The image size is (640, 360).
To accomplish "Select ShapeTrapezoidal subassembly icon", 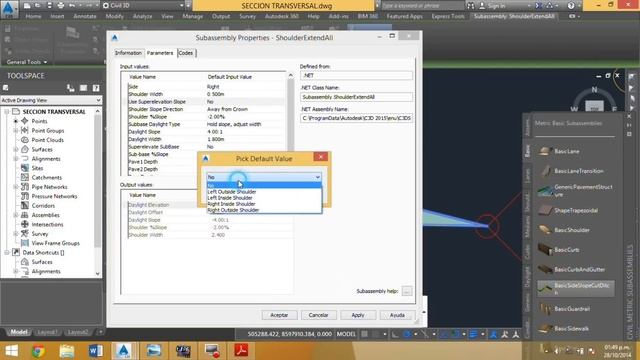I will coord(545,211).
